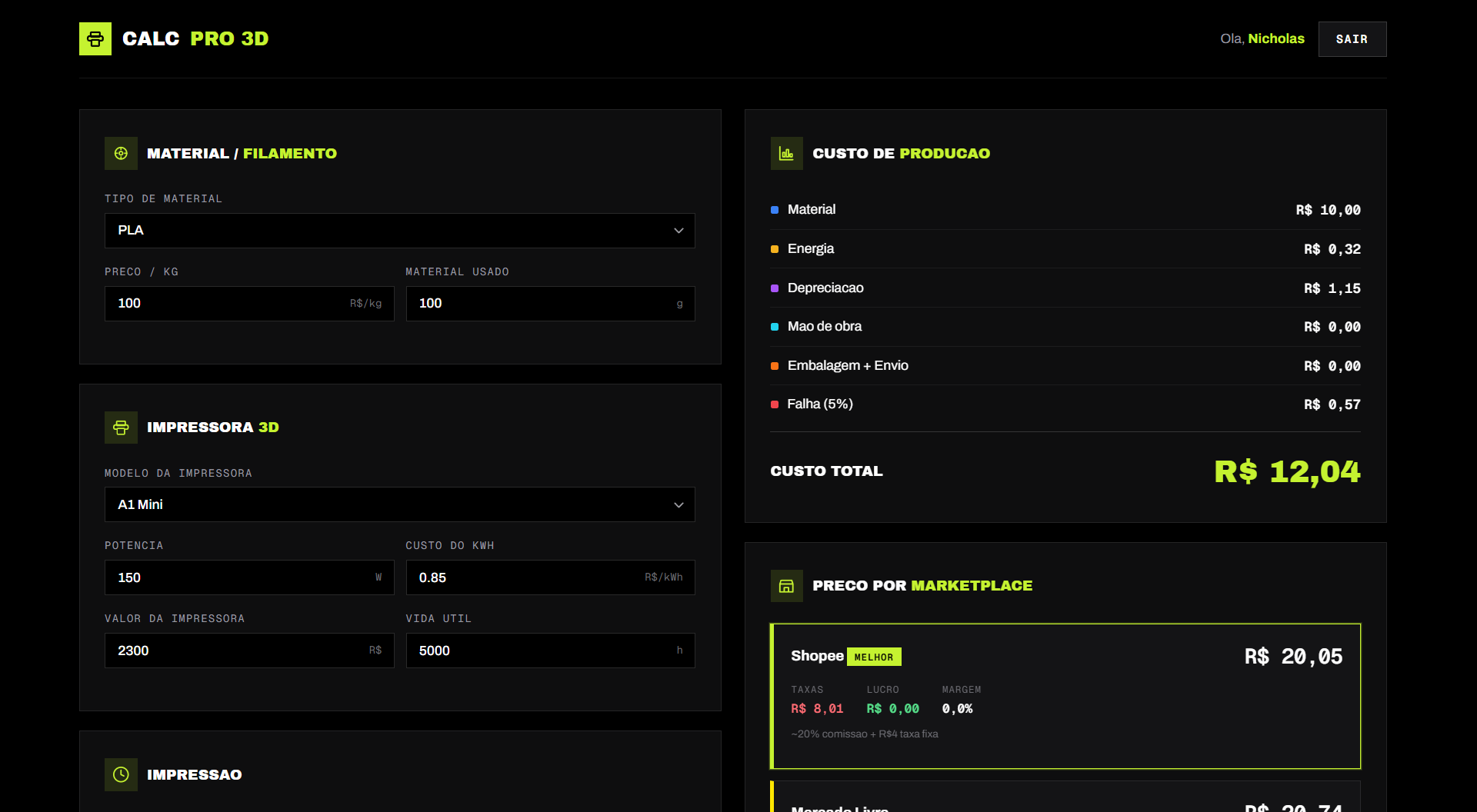Image resolution: width=1477 pixels, height=812 pixels.
Task: Click the Embalagem + Envio row label
Action: [848, 366]
